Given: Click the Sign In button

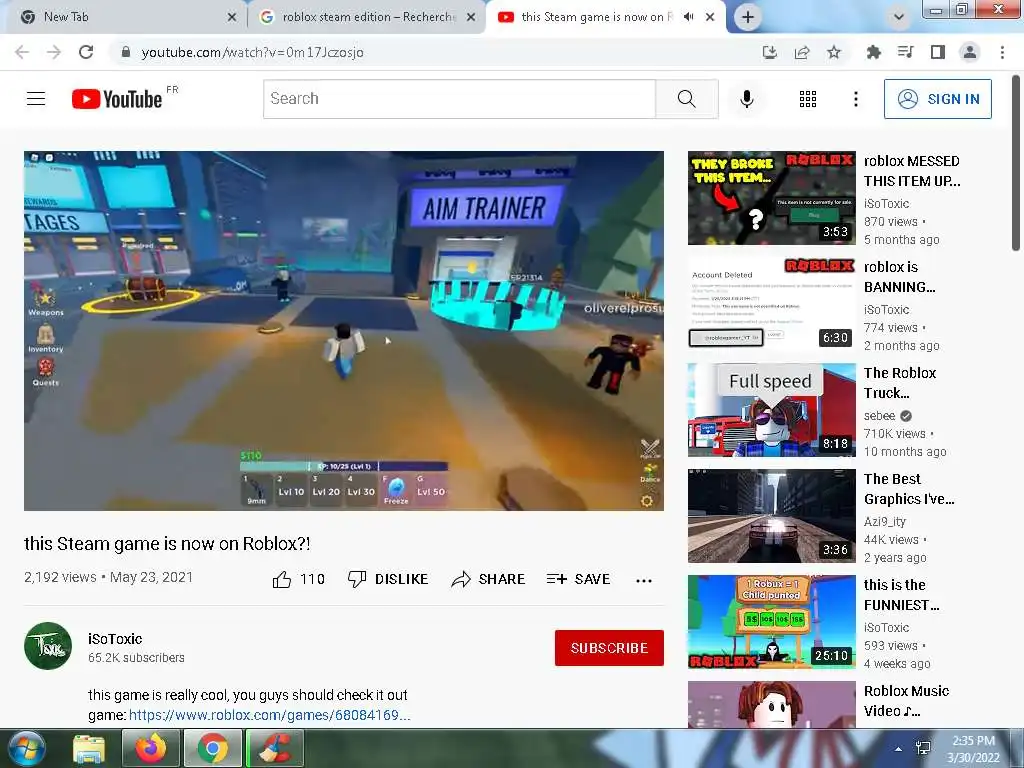Looking at the screenshot, I should (x=937, y=99).
